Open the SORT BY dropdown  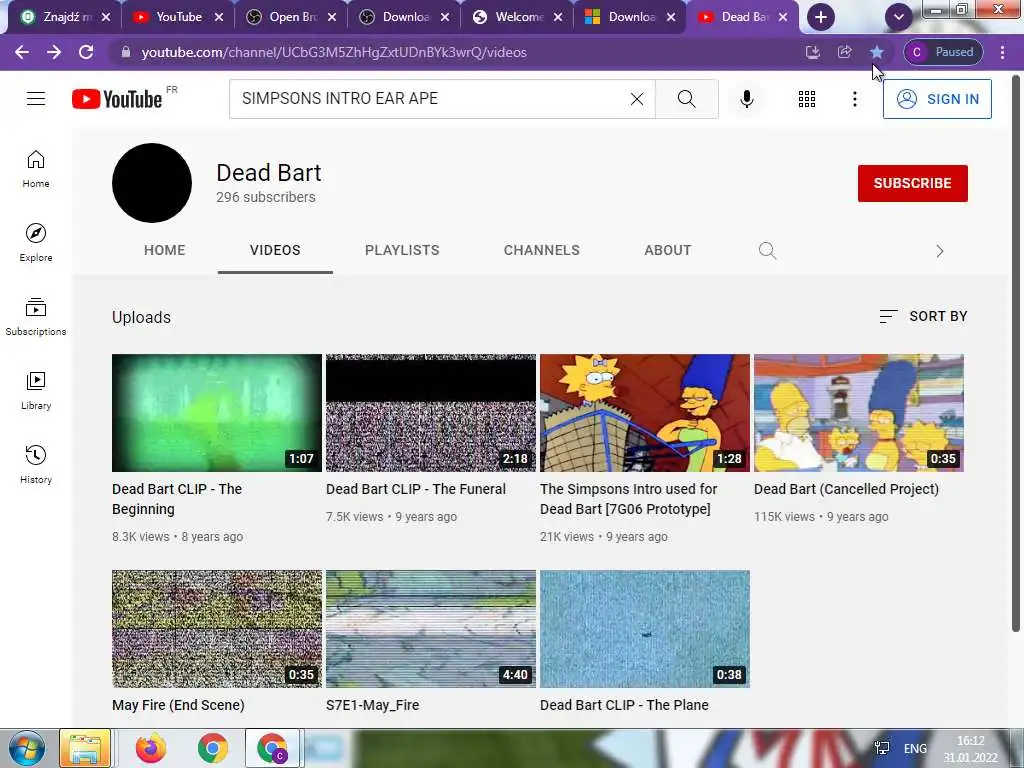point(923,317)
